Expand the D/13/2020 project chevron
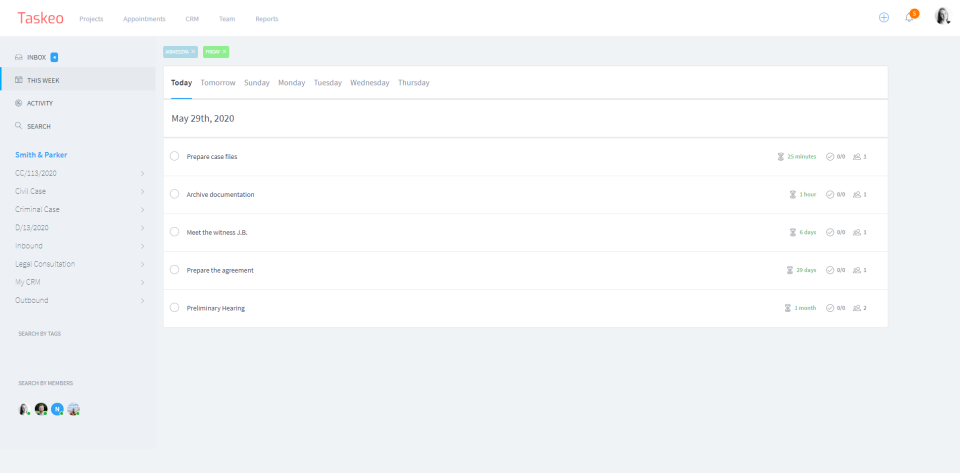The width and height of the screenshot is (960, 473). click(x=142, y=228)
